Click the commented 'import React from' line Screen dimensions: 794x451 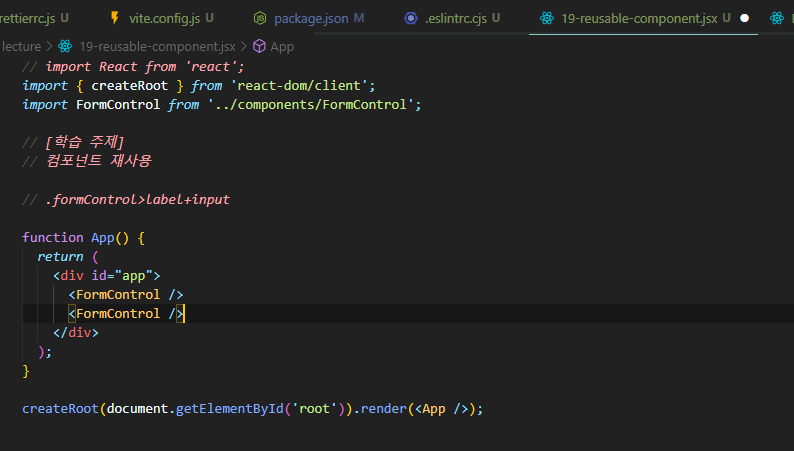coord(134,66)
